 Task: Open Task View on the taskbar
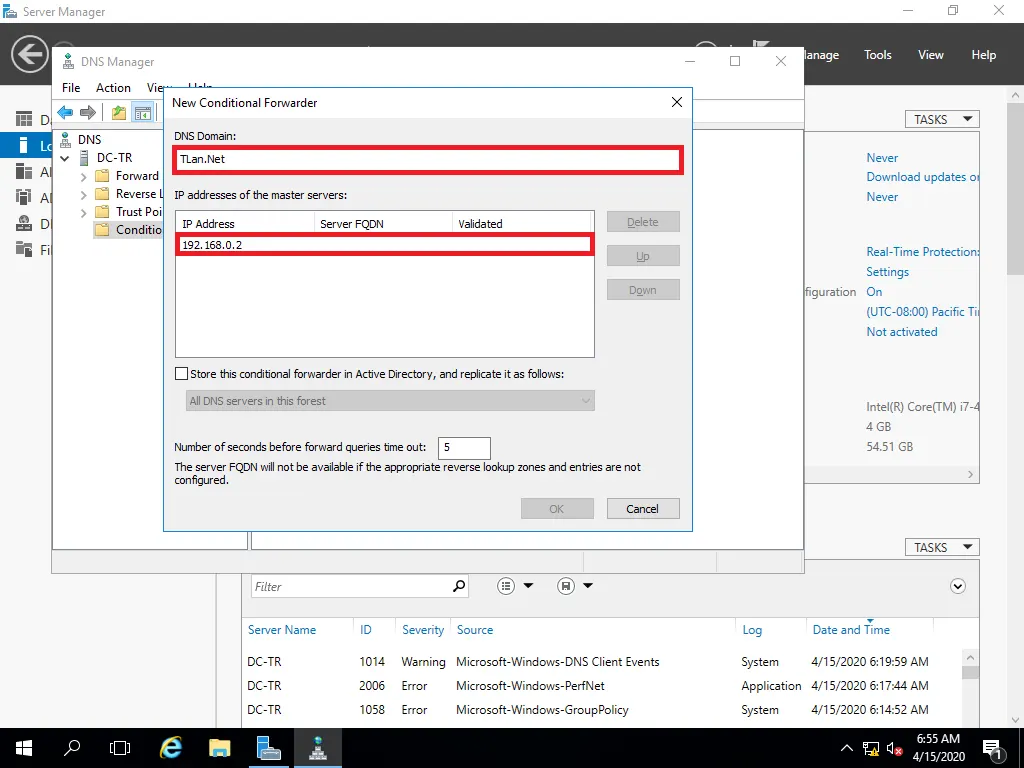[120, 748]
